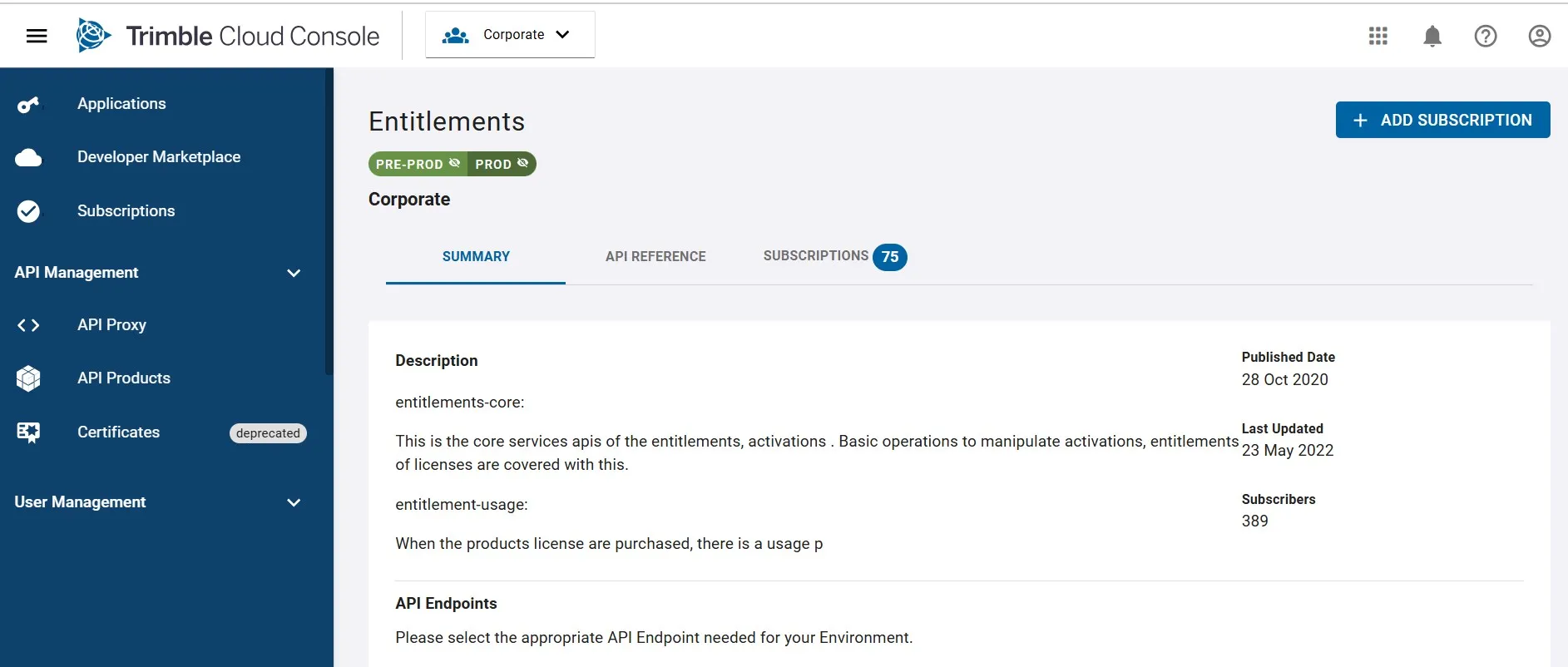Click the Trimble Cloud Console title
Viewport: 1568px width, 667px height.
click(253, 36)
